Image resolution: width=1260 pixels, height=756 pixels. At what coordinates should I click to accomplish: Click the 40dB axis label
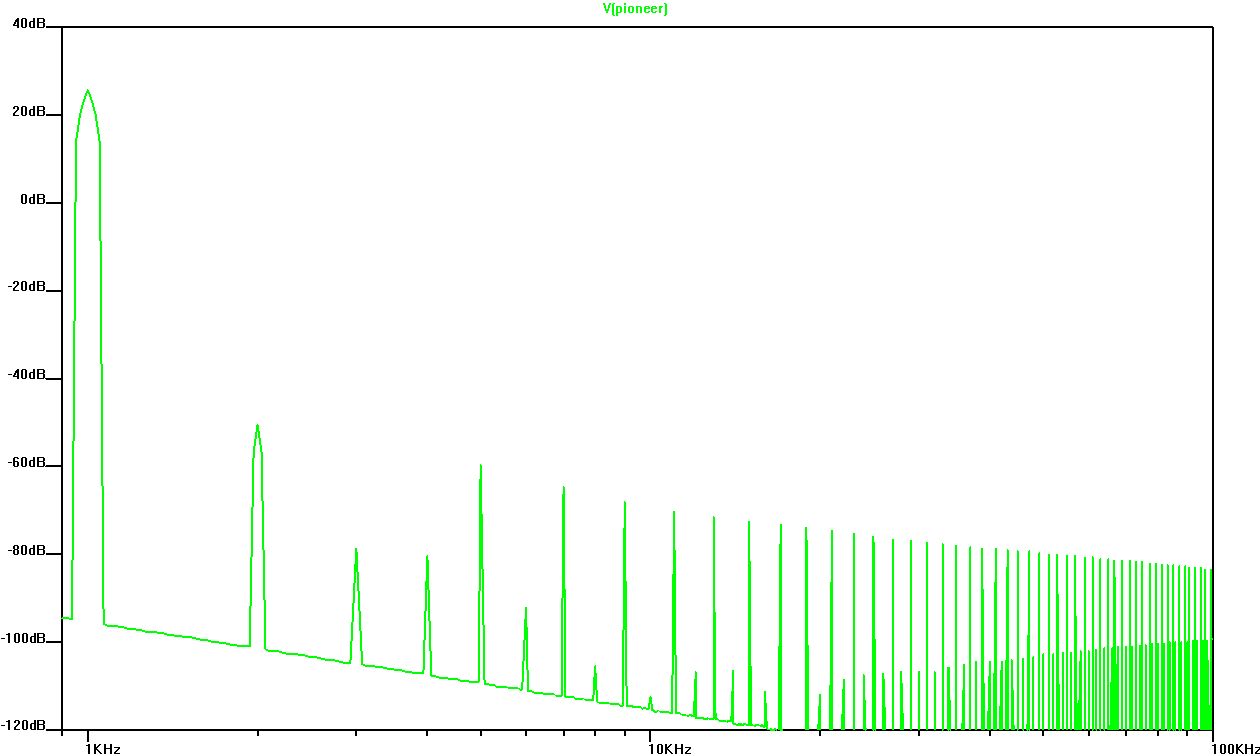[x=28, y=24]
